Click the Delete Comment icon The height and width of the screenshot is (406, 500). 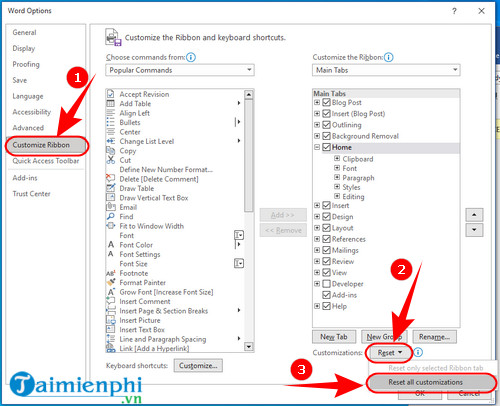[110, 179]
